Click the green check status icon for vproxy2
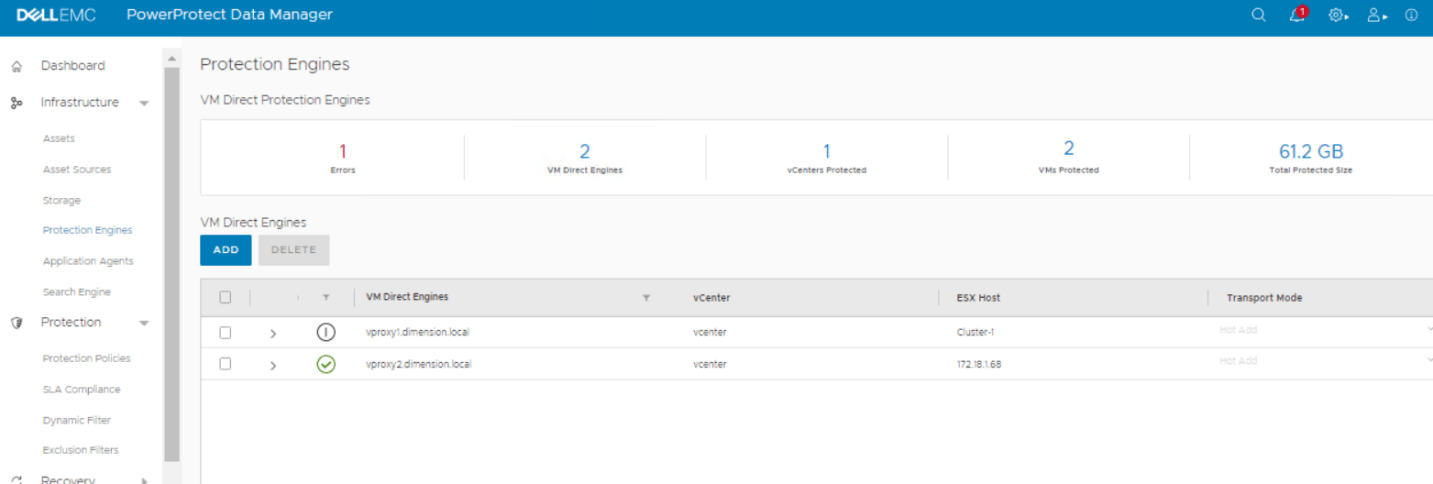The width and height of the screenshot is (1433, 484). [326, 364]
